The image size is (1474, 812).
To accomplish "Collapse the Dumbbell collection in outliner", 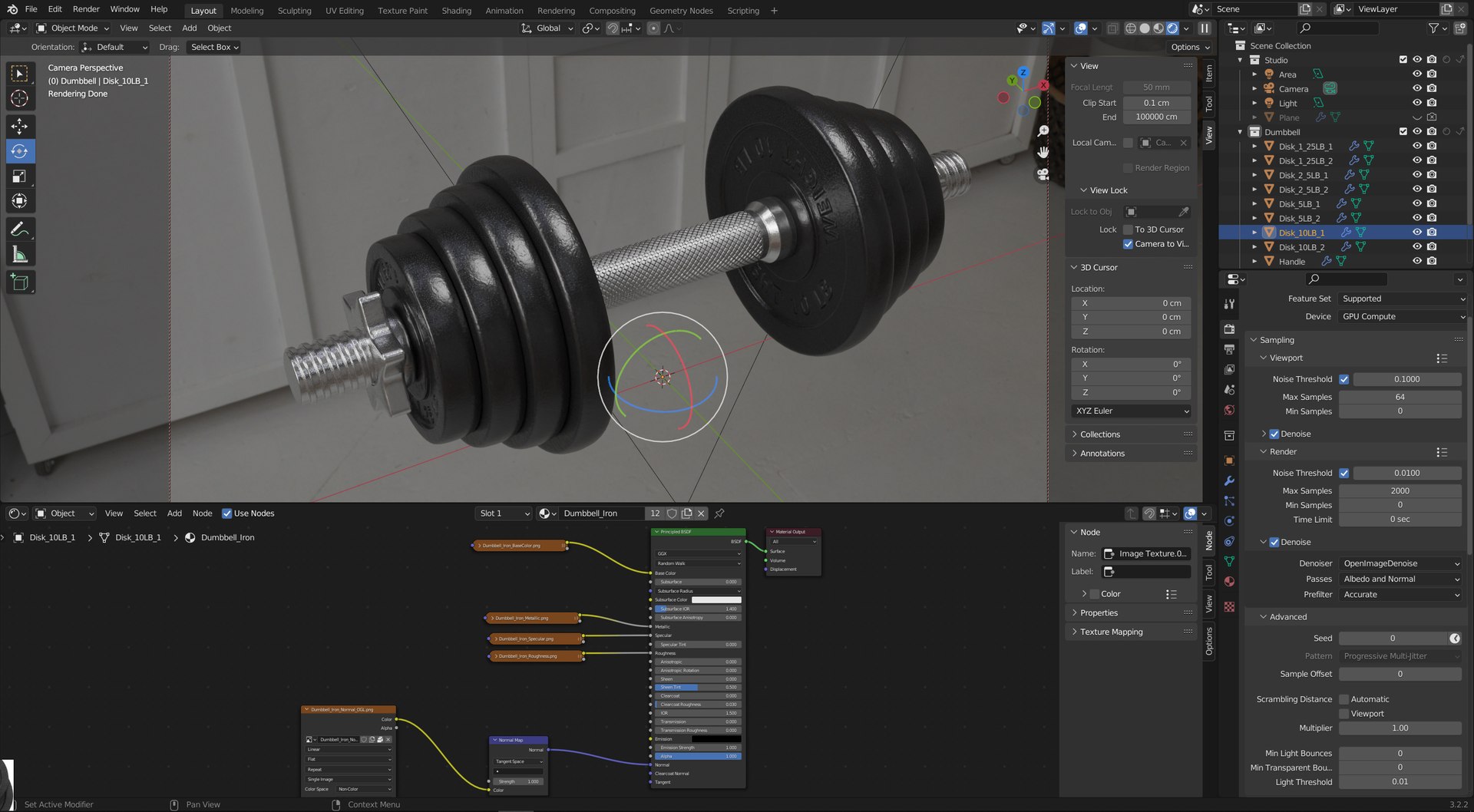I will click(1240, 132).
